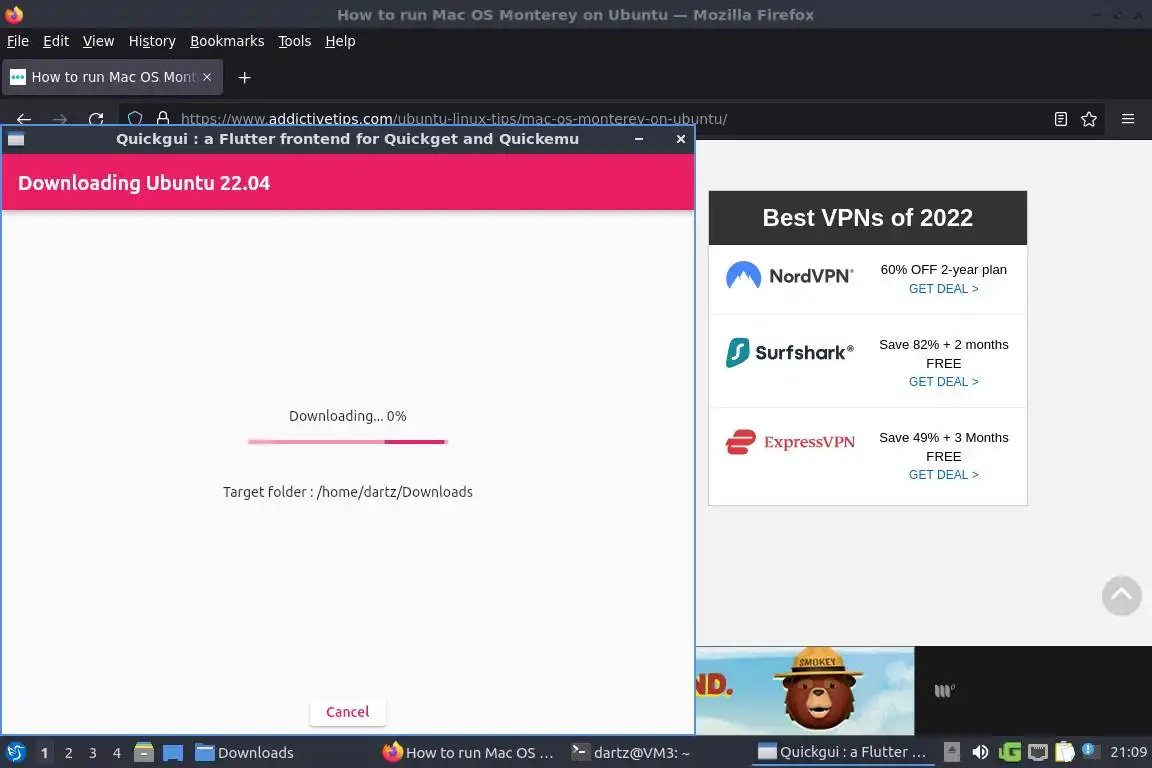This screenshot has height=768, width=1152.
Task: Click the clipboard manager tray icon
Action: [1065, 752]
